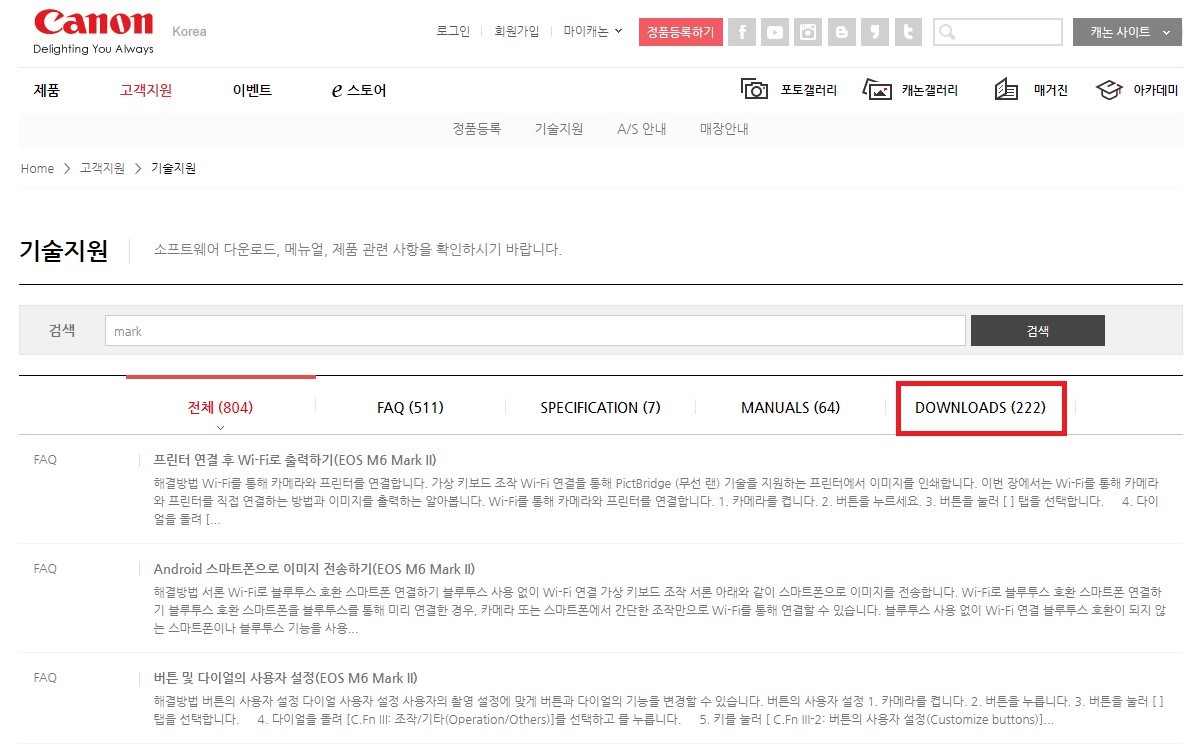This screenshot has height=750, width=1198.
Task: Click the picture icon next to 캐논갤러리
Action: 877,89
